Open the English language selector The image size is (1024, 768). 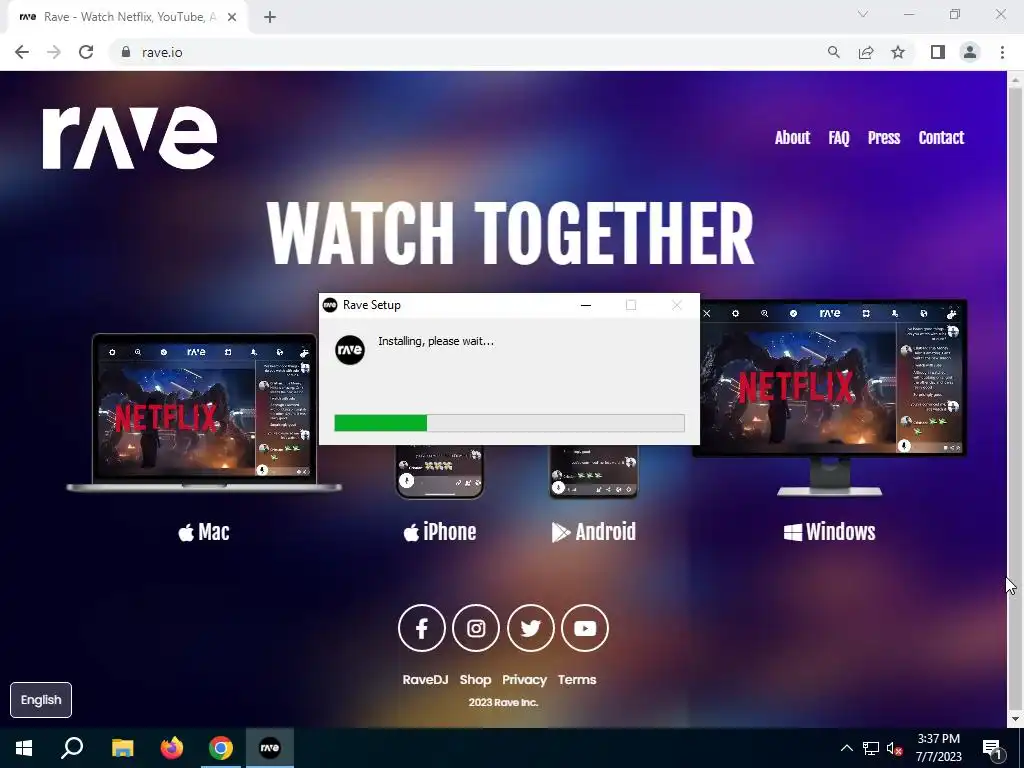pyautogui.click(x=41, y=700)
